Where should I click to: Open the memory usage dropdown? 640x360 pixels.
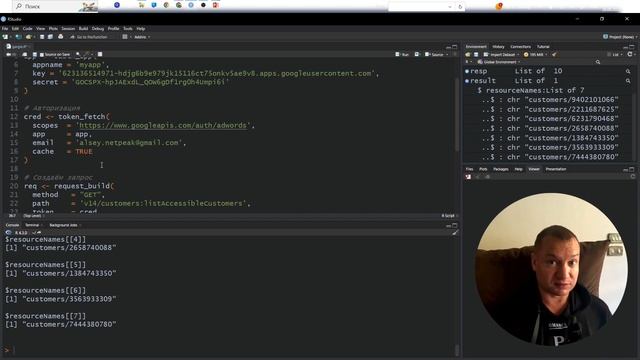[x=536, y=54]
